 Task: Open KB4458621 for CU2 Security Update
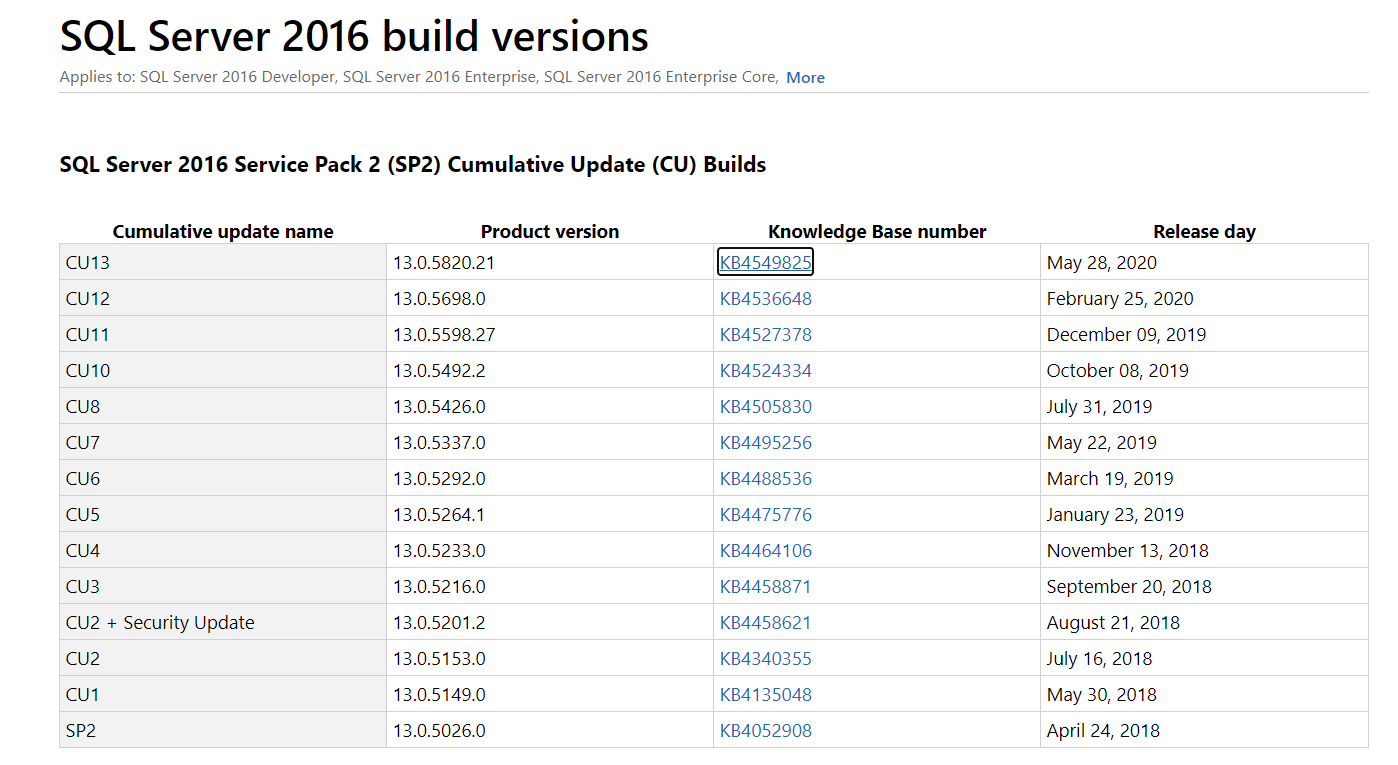point(765,622)
